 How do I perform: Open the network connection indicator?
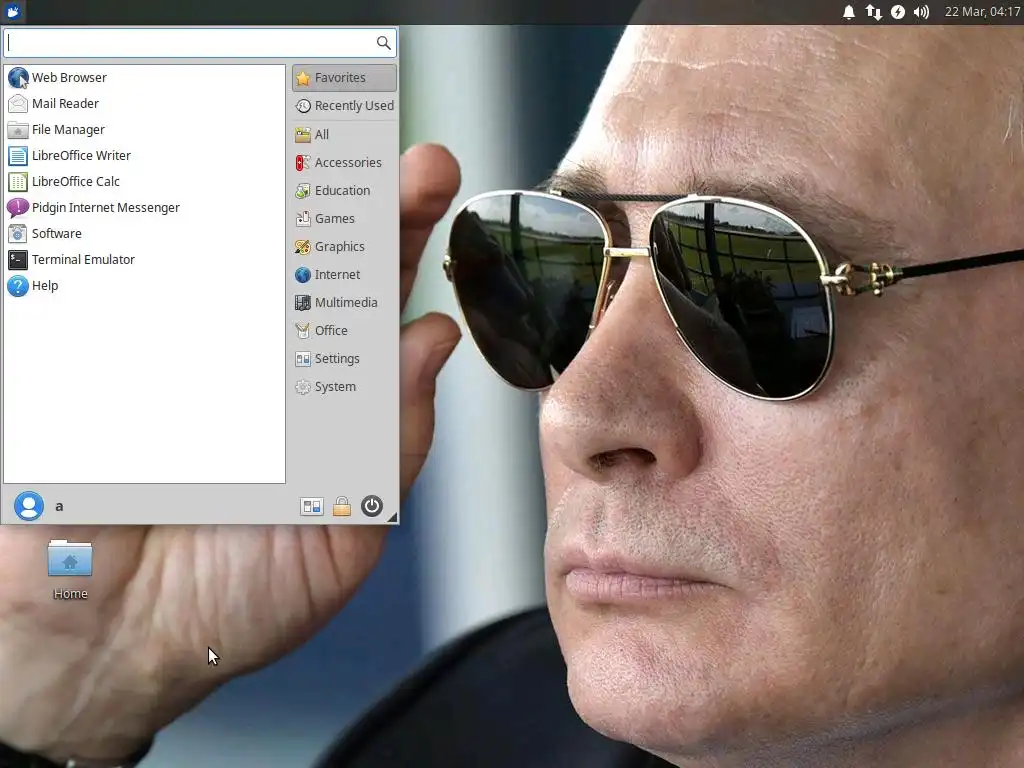[x=873, y=12]
